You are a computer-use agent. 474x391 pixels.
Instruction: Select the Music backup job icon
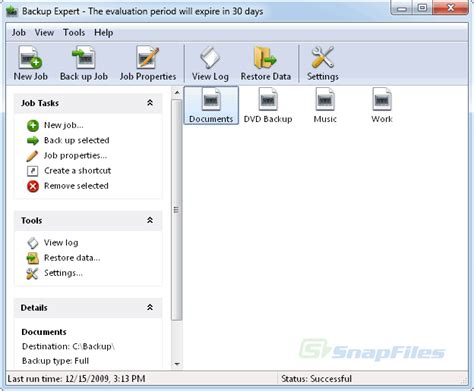[325, 105]
